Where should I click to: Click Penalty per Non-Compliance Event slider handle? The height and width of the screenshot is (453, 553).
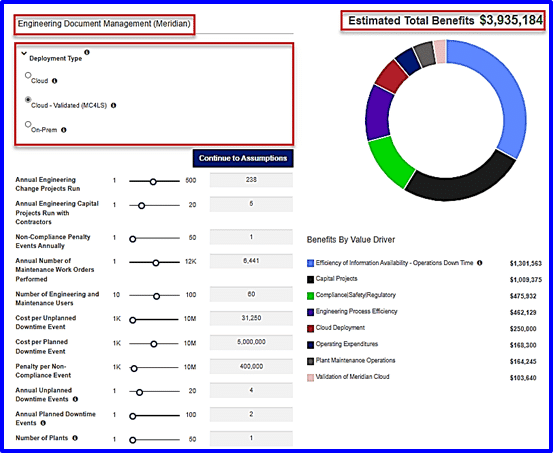(134, 369)
